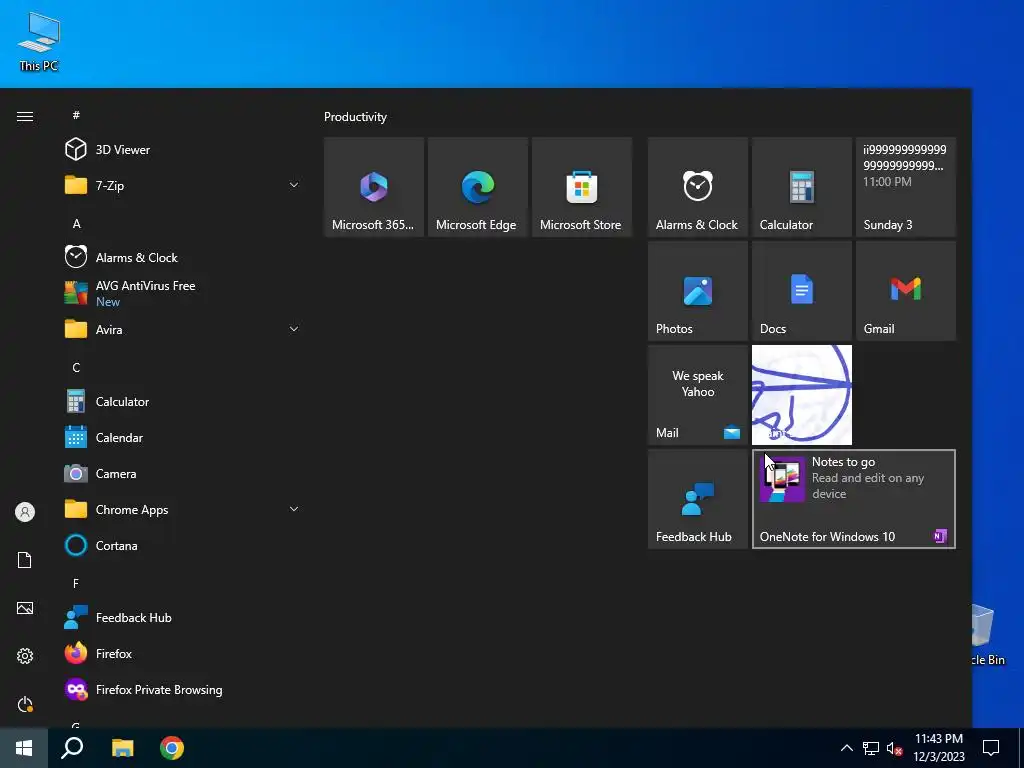1024x768 pixels.
Task: Open the notification Action Center
Action: [991, 748]
